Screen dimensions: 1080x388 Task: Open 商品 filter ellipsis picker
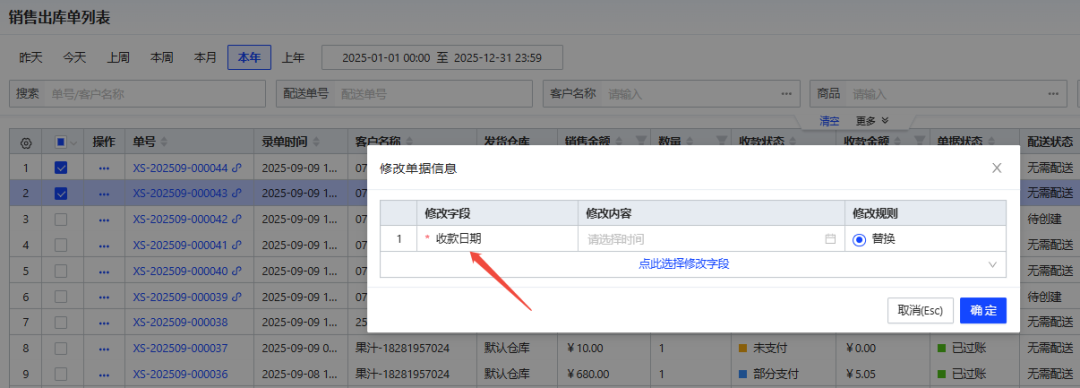click(x=1052, y=94)
